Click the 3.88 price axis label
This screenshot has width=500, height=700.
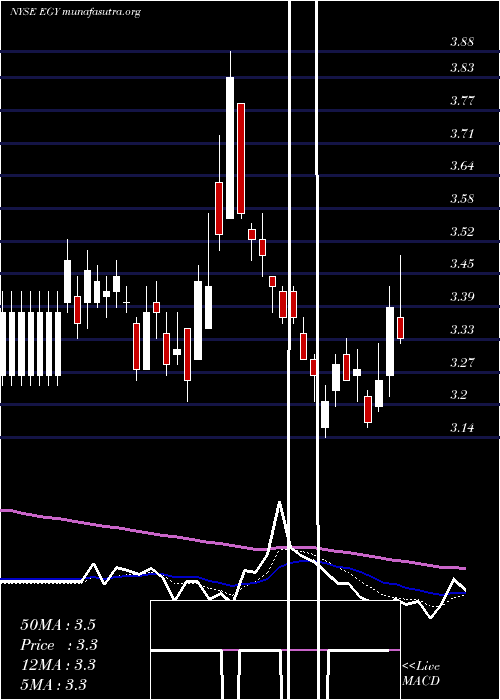coord(462,42)
